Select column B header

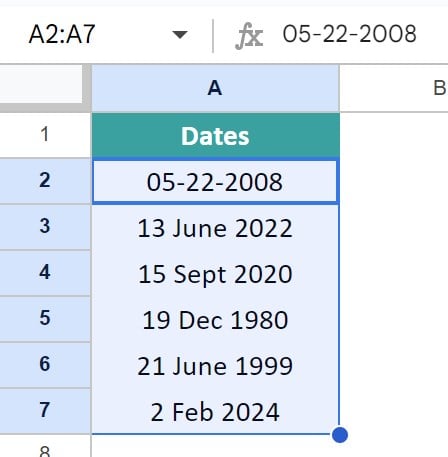(394, 88)
